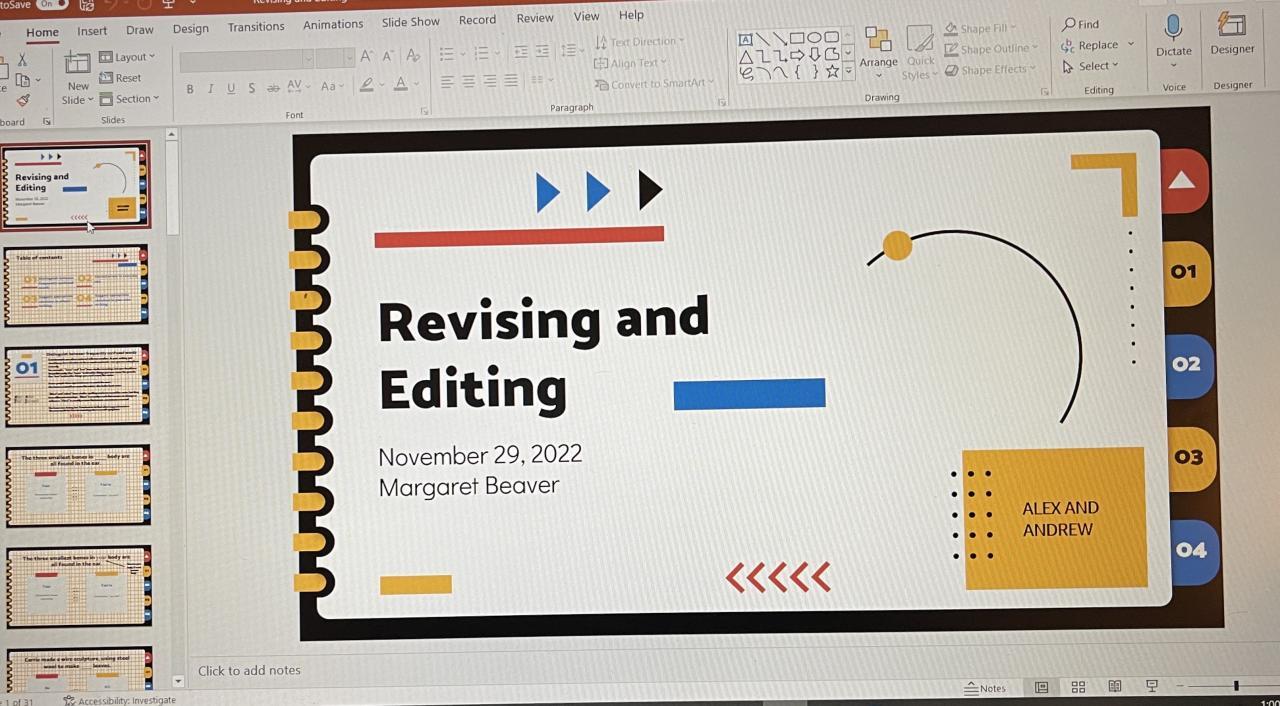1280x706 pixels.
Task: Select the Oval shape in gallery
Action: coord(813,38)
